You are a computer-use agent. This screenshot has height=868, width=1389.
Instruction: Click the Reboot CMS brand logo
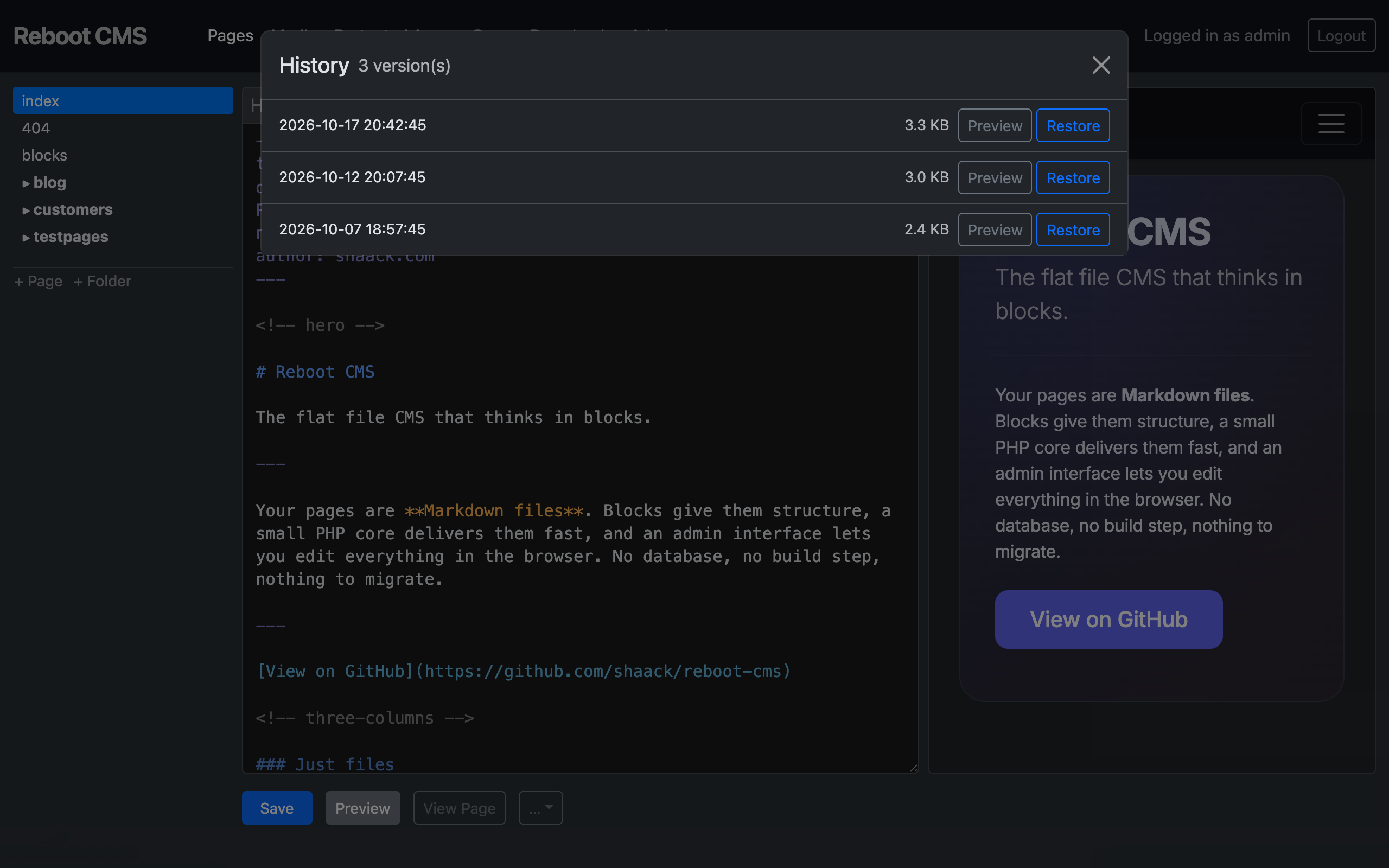80,36
